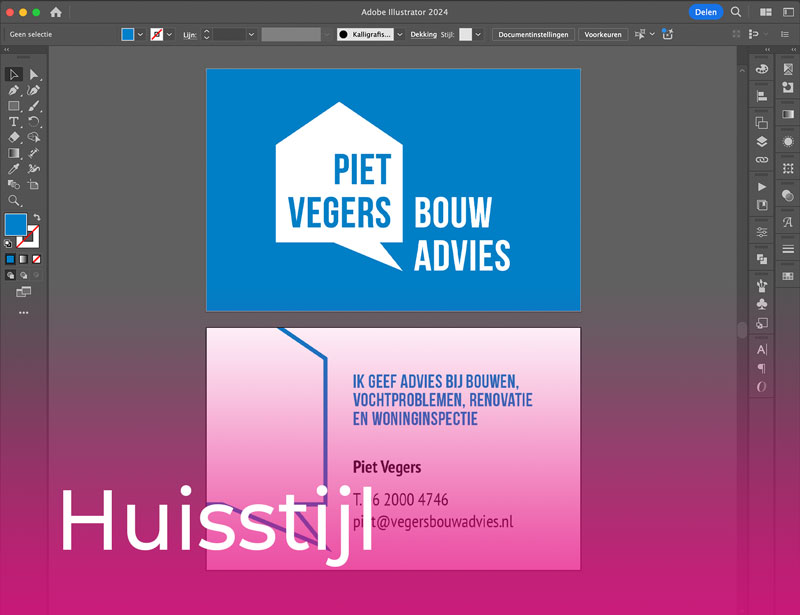
Task: Set paint mode to Color
Action: [x=10, y=259]
